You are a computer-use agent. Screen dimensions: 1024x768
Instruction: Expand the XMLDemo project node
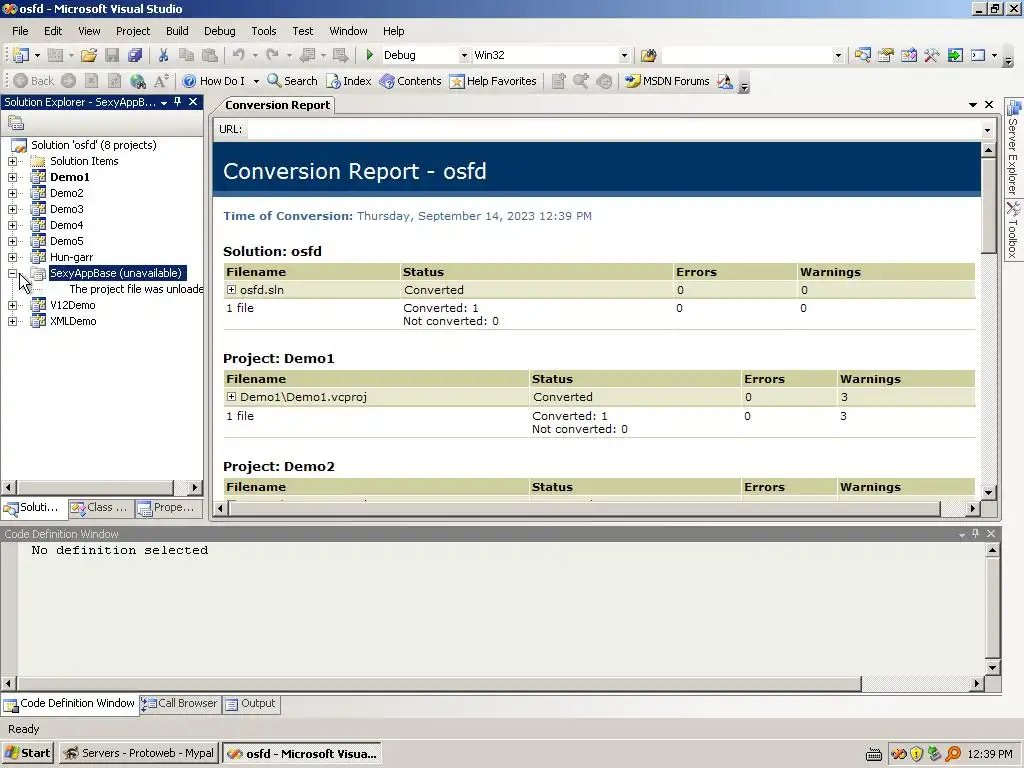coord(12,321)
